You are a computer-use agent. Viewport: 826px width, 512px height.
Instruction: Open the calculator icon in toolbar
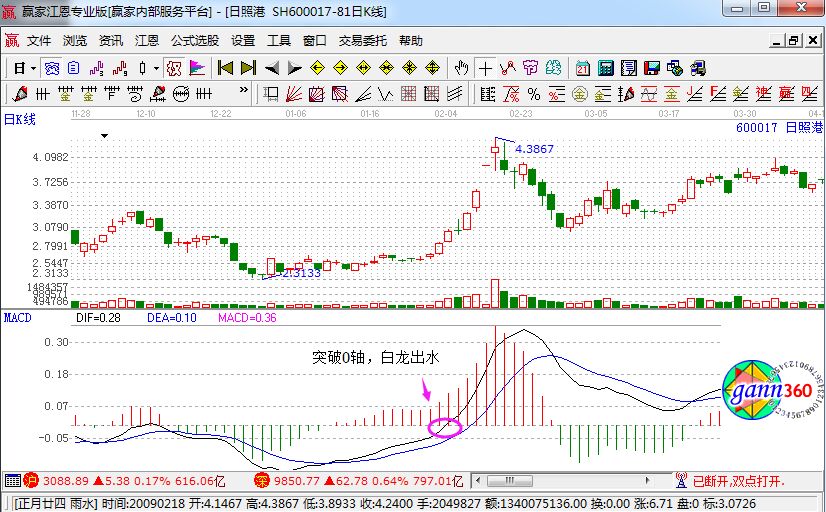click(x=605, y=68)
